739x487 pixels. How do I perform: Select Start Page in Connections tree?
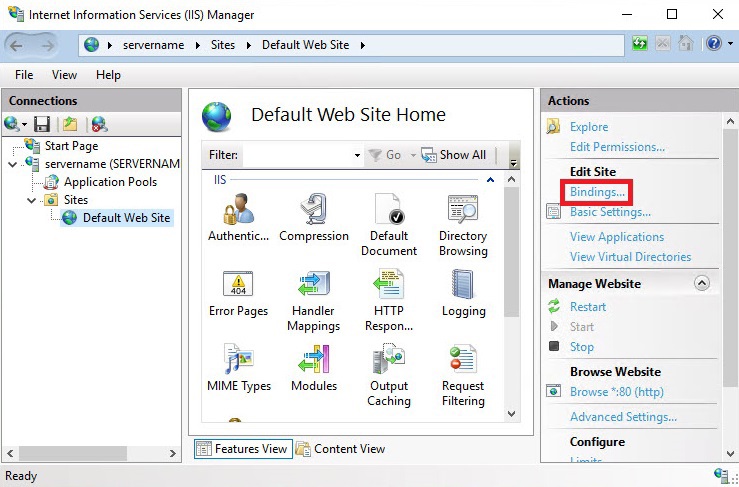point(71,146)
